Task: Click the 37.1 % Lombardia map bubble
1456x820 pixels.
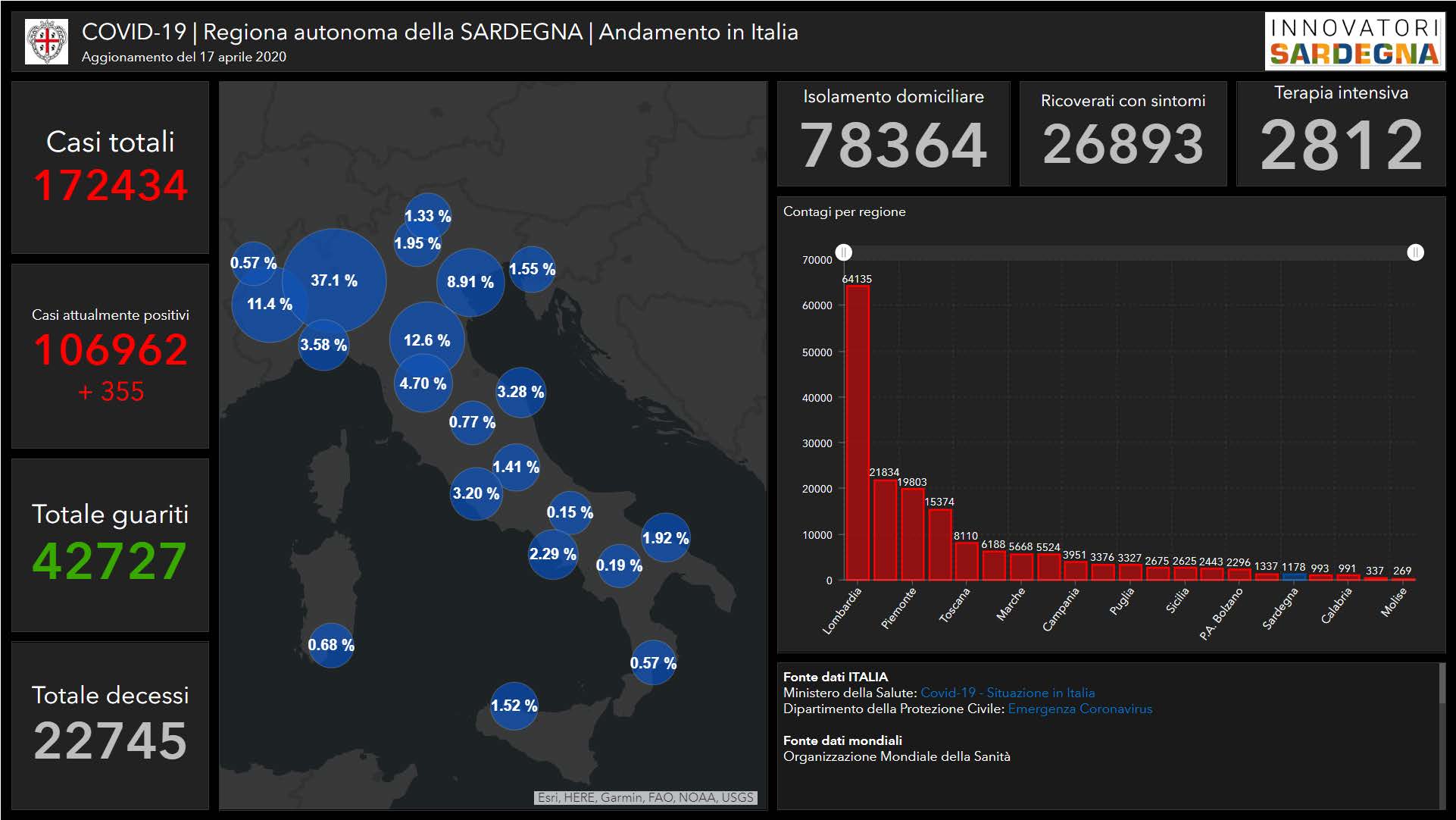Action: (334, 280)
